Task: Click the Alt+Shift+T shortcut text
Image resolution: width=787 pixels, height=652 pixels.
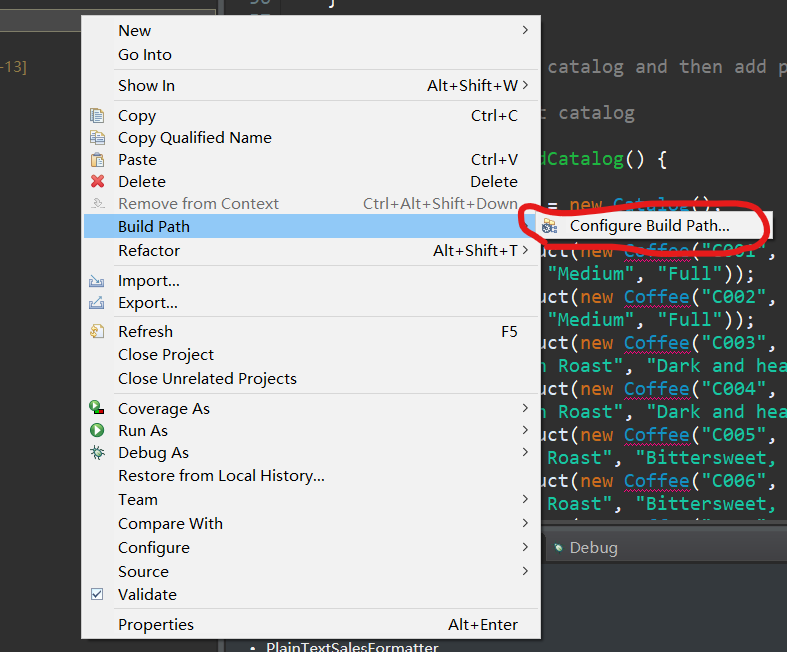Action: (475, 250)
